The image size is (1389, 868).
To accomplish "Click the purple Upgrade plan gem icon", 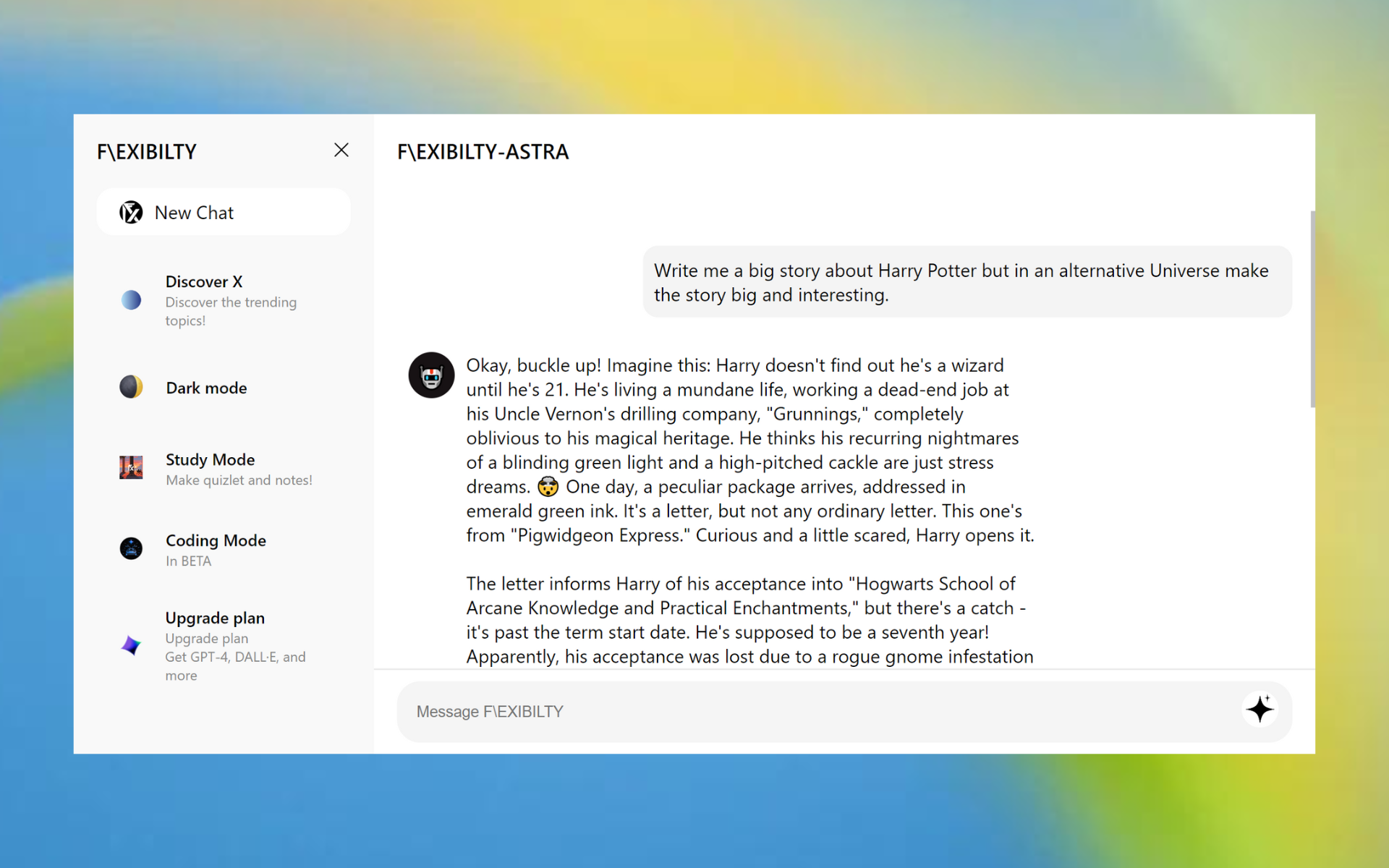I will tap(131, 644).
